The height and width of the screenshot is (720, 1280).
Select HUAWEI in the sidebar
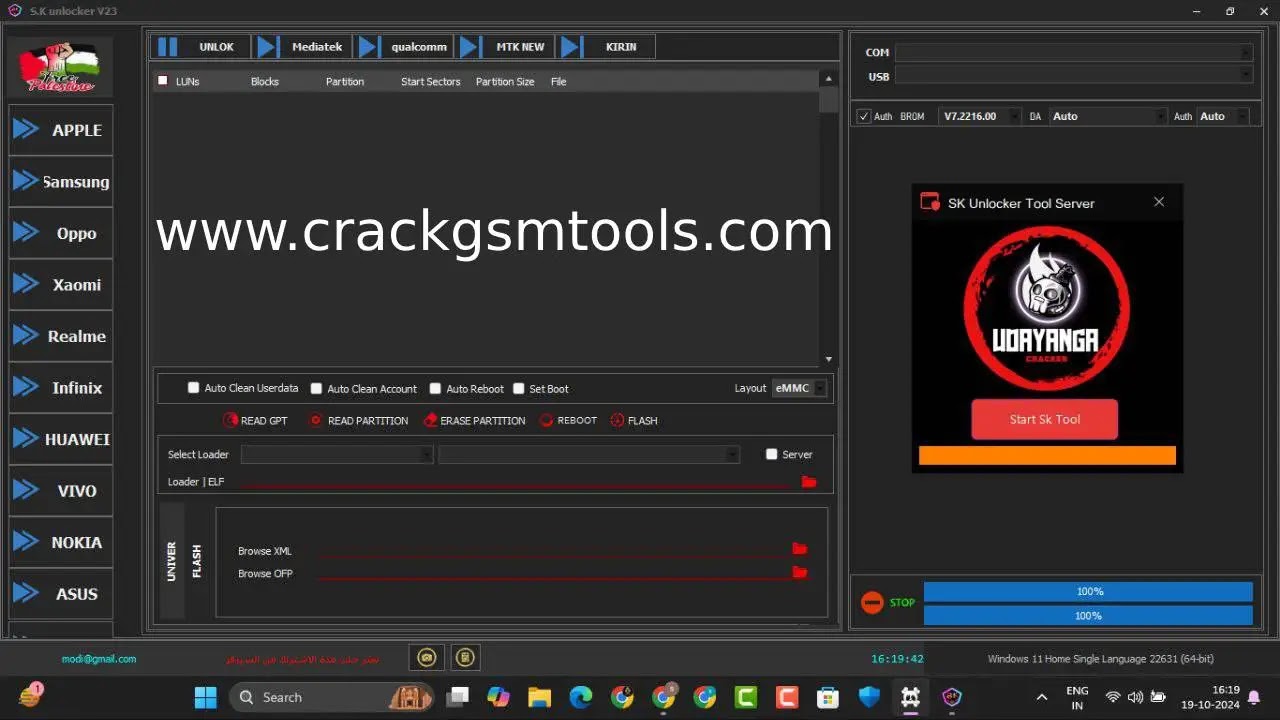click(60, 439)
